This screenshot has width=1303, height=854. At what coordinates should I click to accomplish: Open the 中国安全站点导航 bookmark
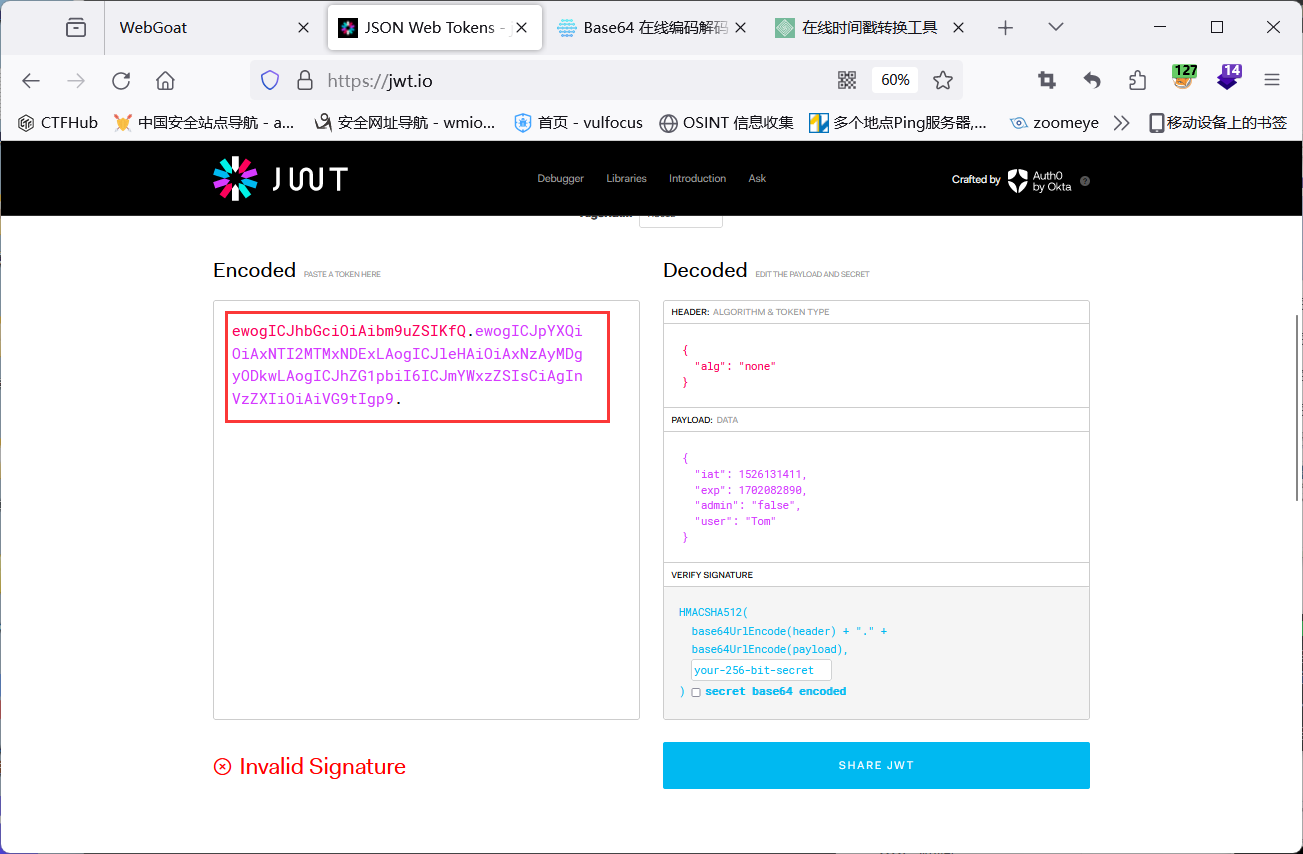(204, 123)
